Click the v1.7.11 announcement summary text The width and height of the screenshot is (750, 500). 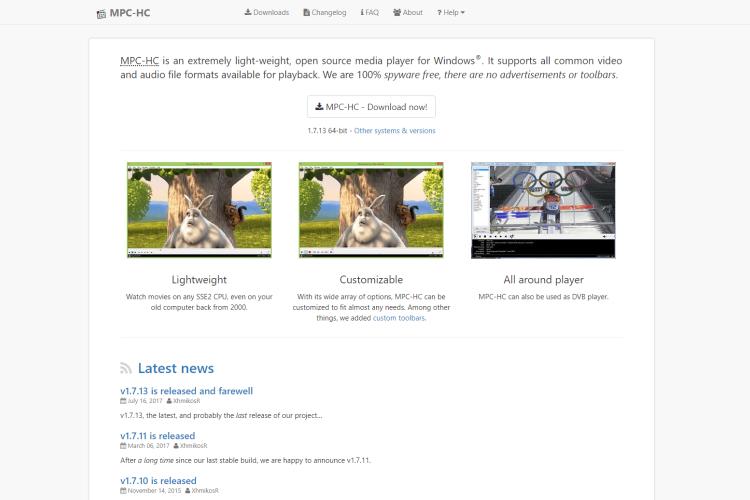coord(245,460)
